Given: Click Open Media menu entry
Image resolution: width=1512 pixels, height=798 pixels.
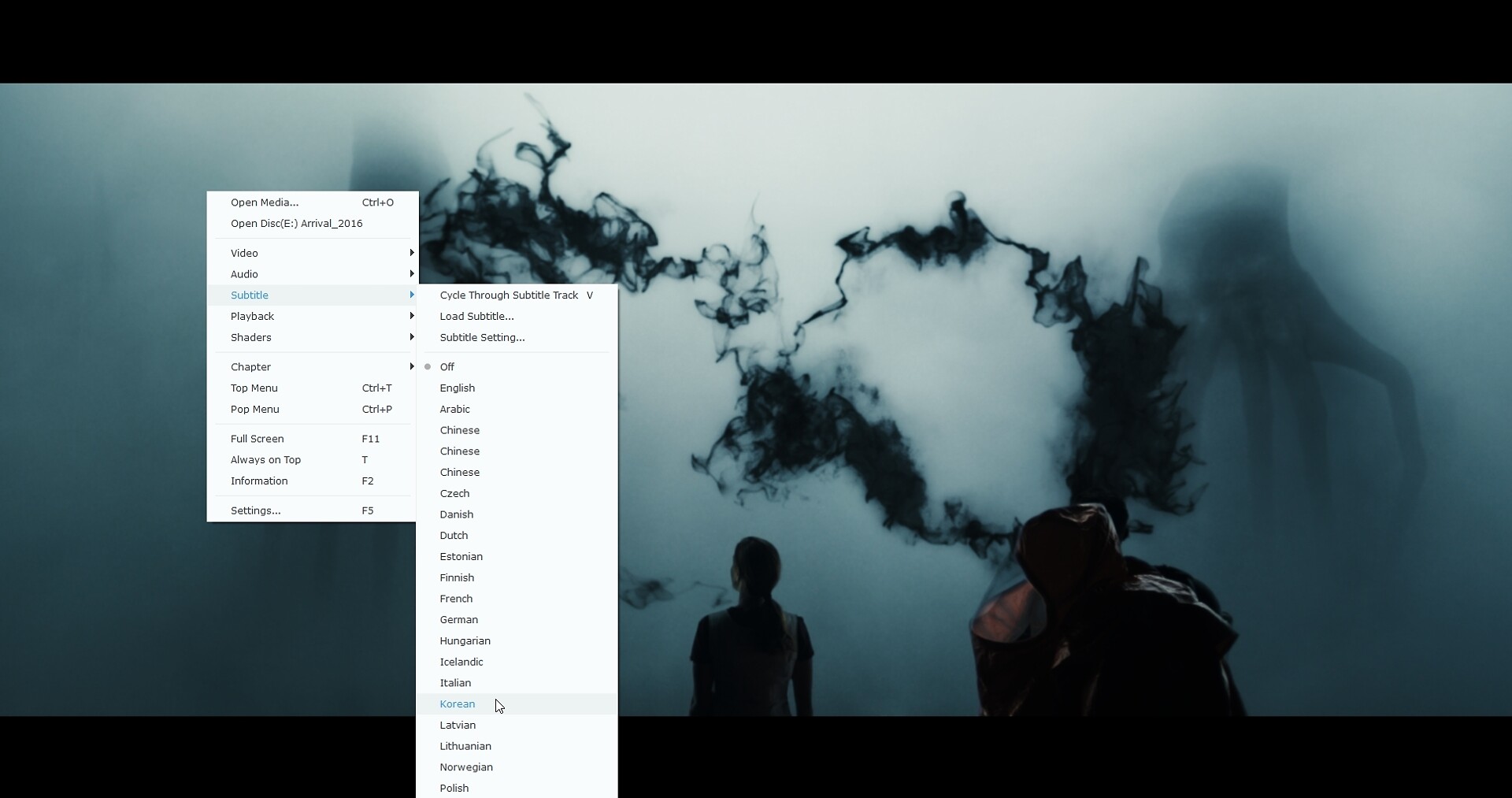Looking at the screenshot, I should pyautogui.click(x=264, y=202).
